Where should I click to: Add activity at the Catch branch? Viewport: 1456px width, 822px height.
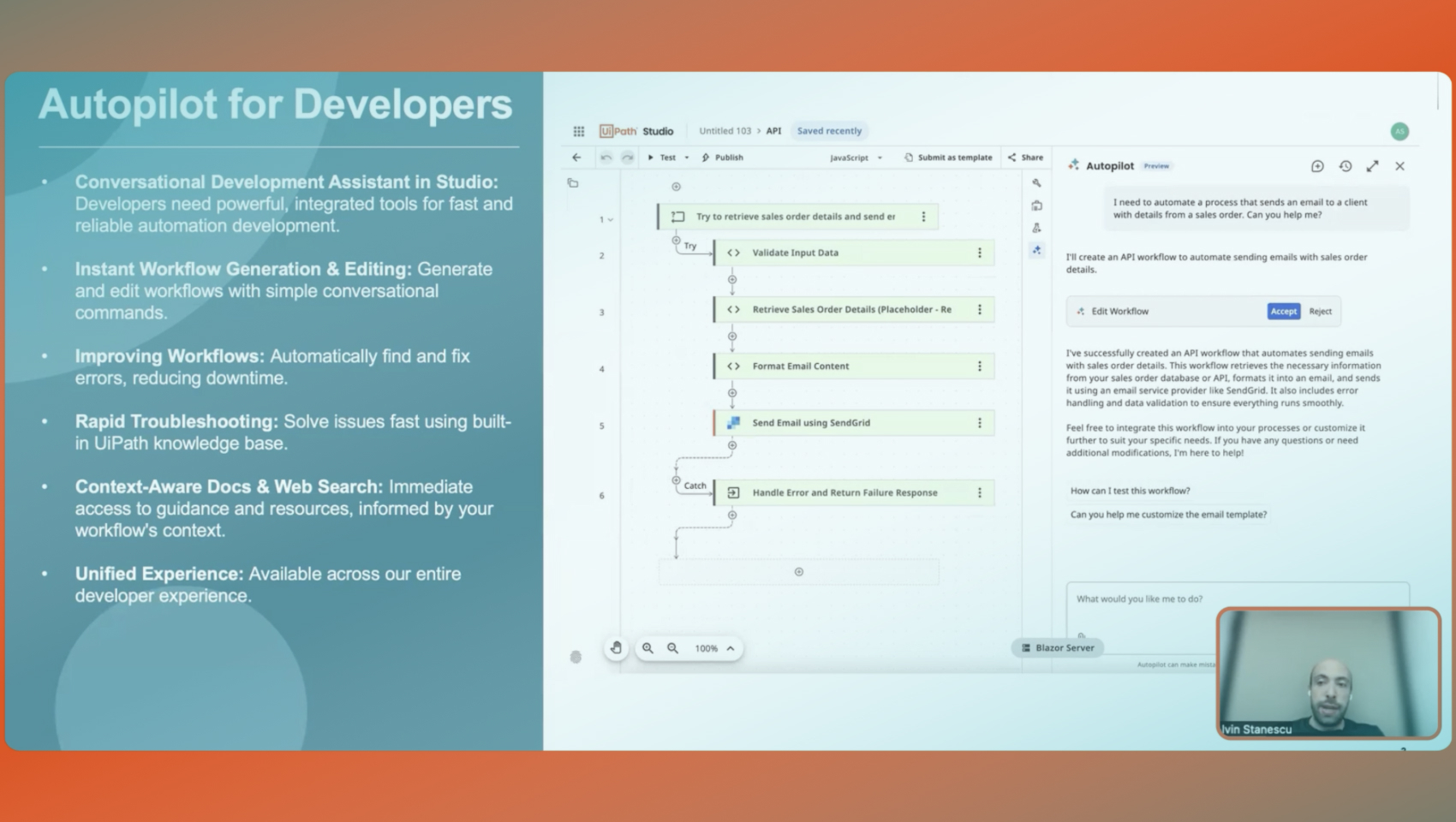point(676,480)
